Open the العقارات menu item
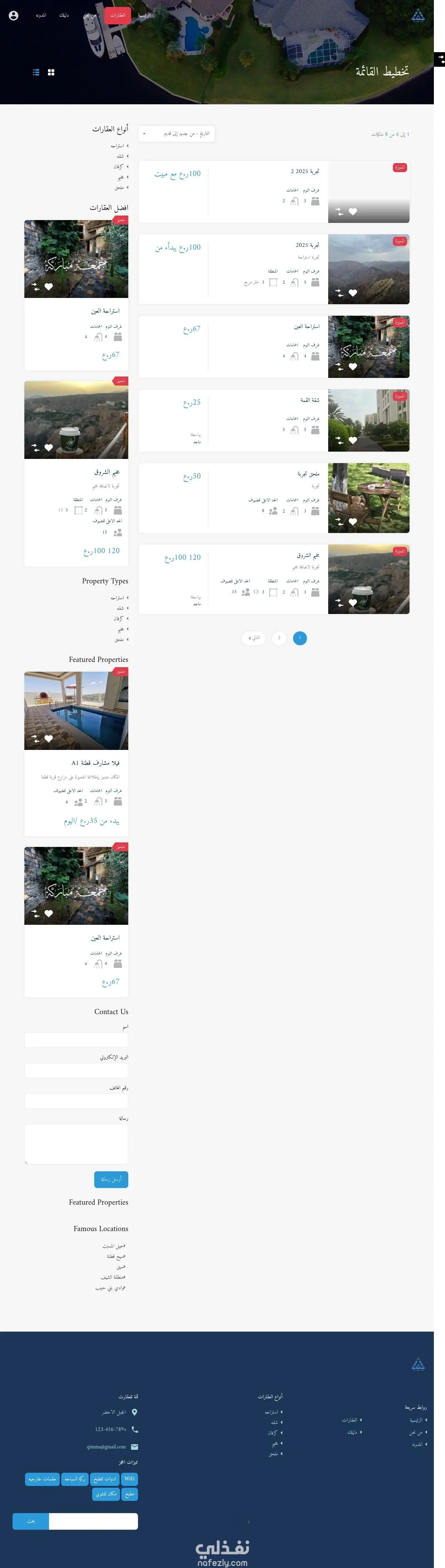This screenshot has width=445, height=1568. (118, 15)
